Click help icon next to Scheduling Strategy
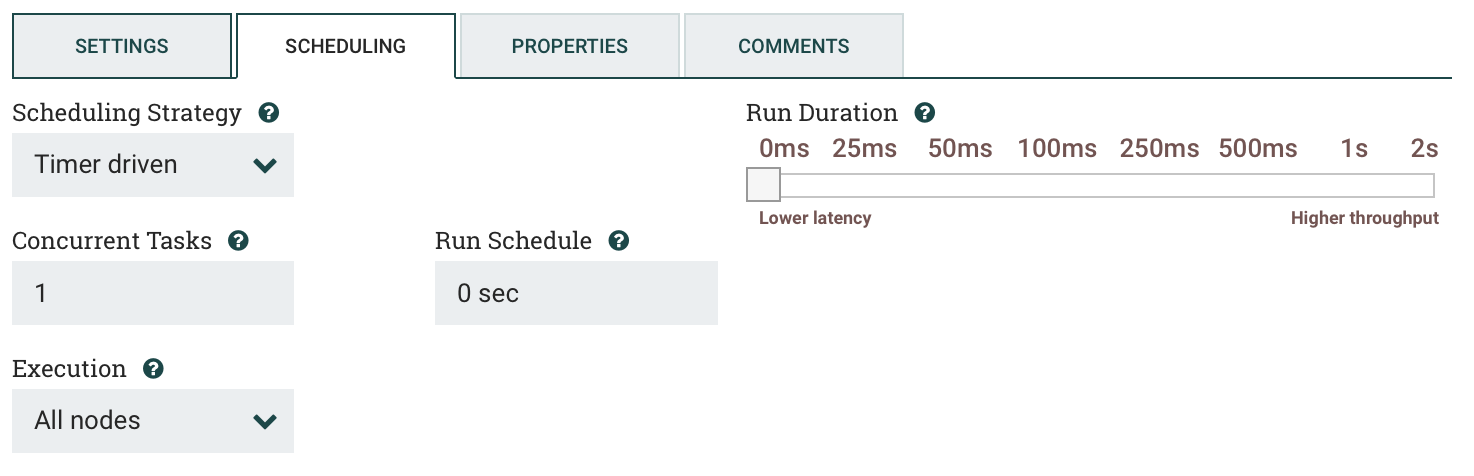The width and height of the screenshot is (1474, 476). click(268, 113)
